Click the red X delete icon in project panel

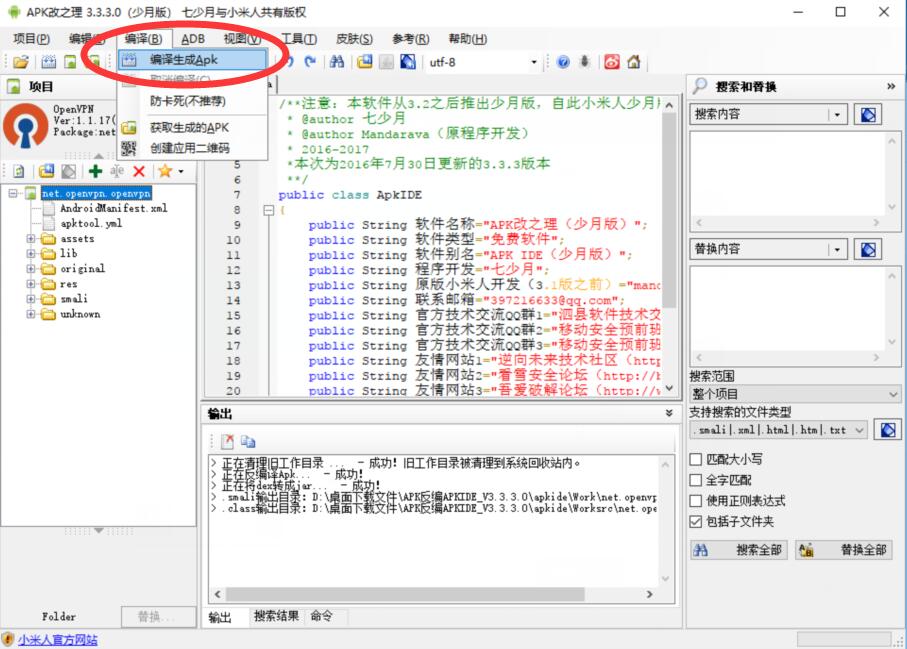[x=139, y=172]
